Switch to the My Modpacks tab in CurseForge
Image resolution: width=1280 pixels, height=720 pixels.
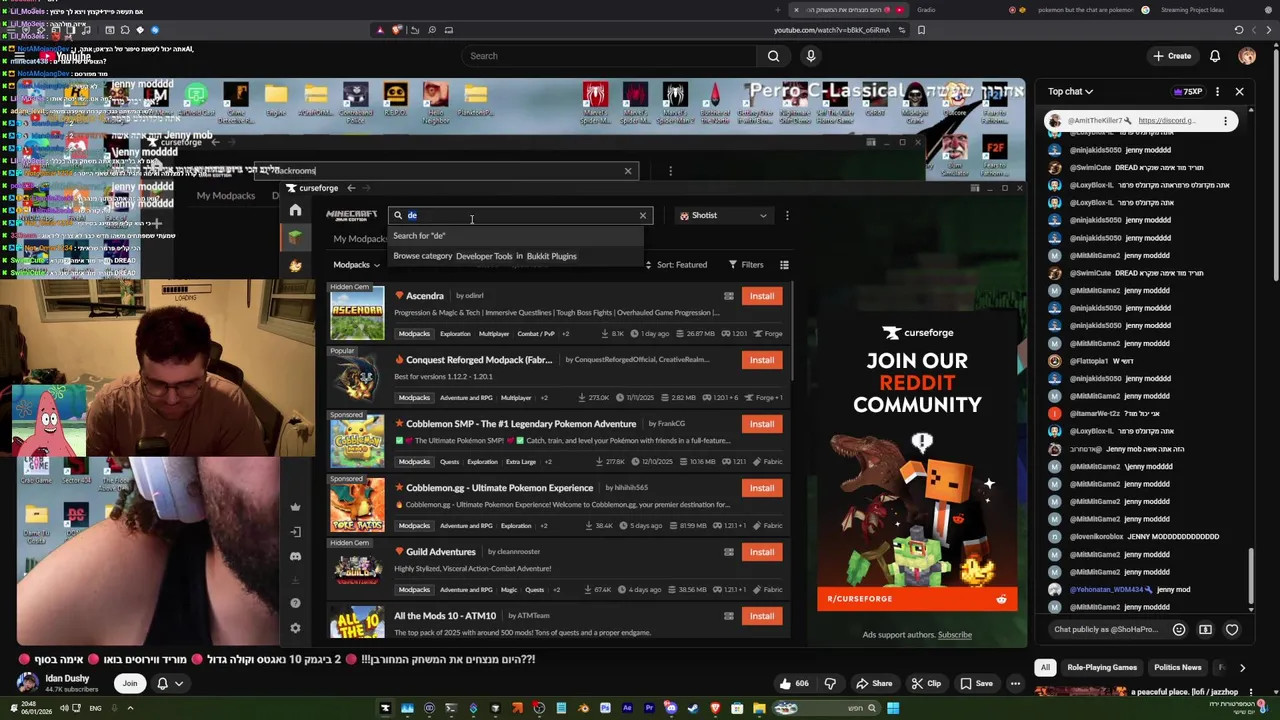(x=359, y=239)
